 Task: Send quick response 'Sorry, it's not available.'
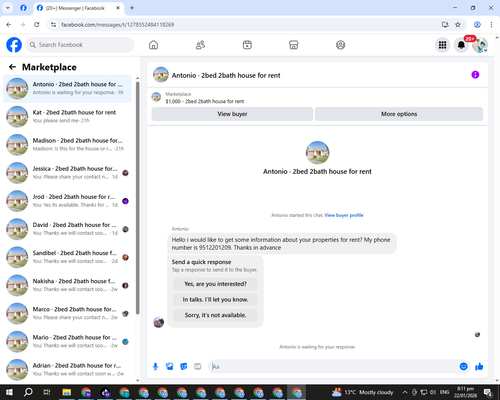[x=215, y=315]
